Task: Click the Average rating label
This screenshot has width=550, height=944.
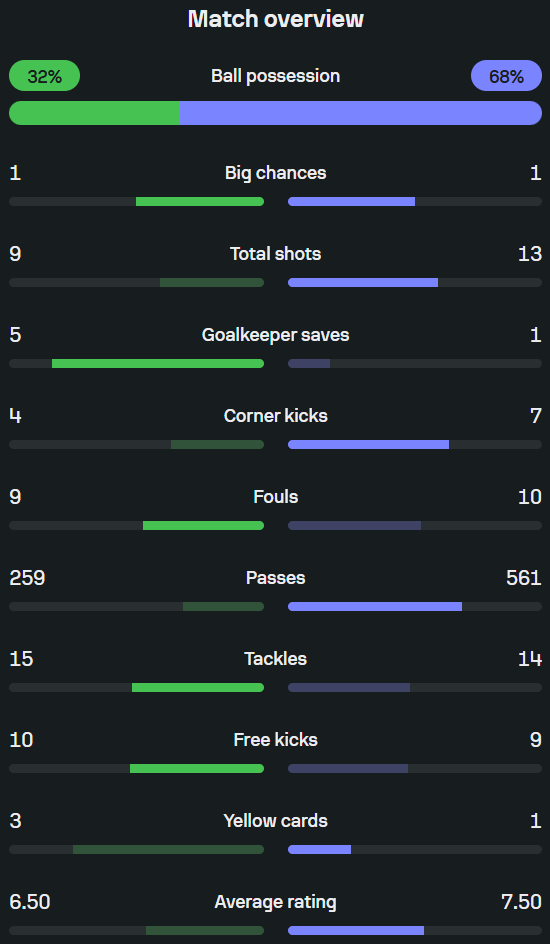Action: pos(276,902)
